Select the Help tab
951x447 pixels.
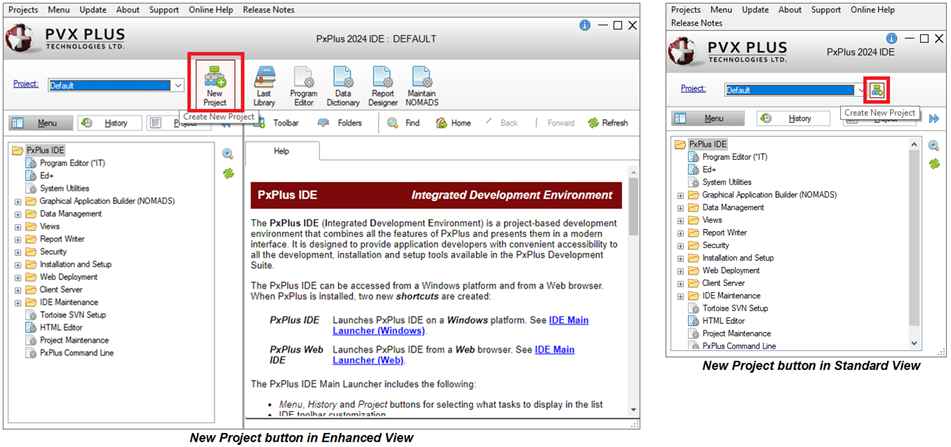tap(282, 151)
